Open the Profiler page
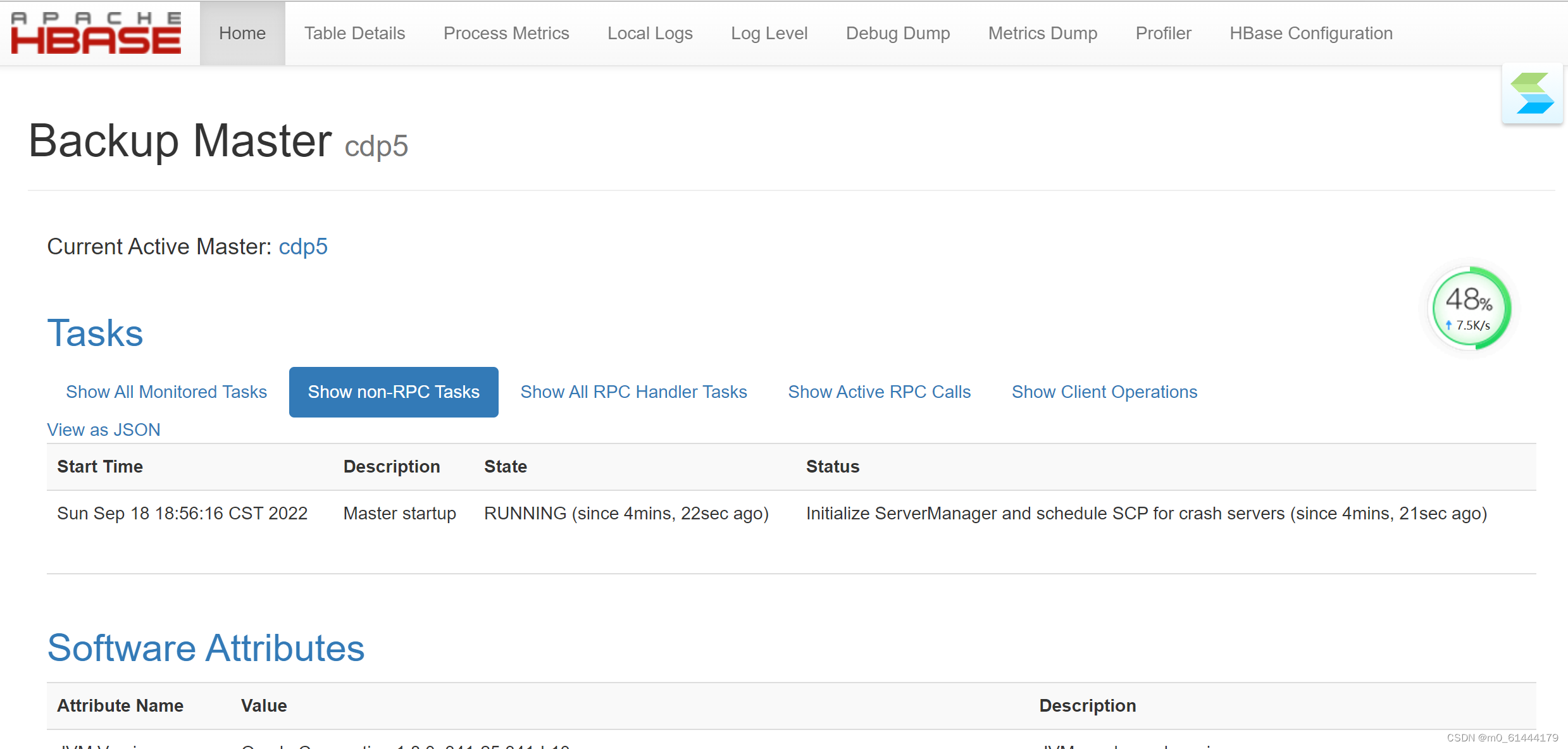1568x749 pixels. (x=1163, y=33)
